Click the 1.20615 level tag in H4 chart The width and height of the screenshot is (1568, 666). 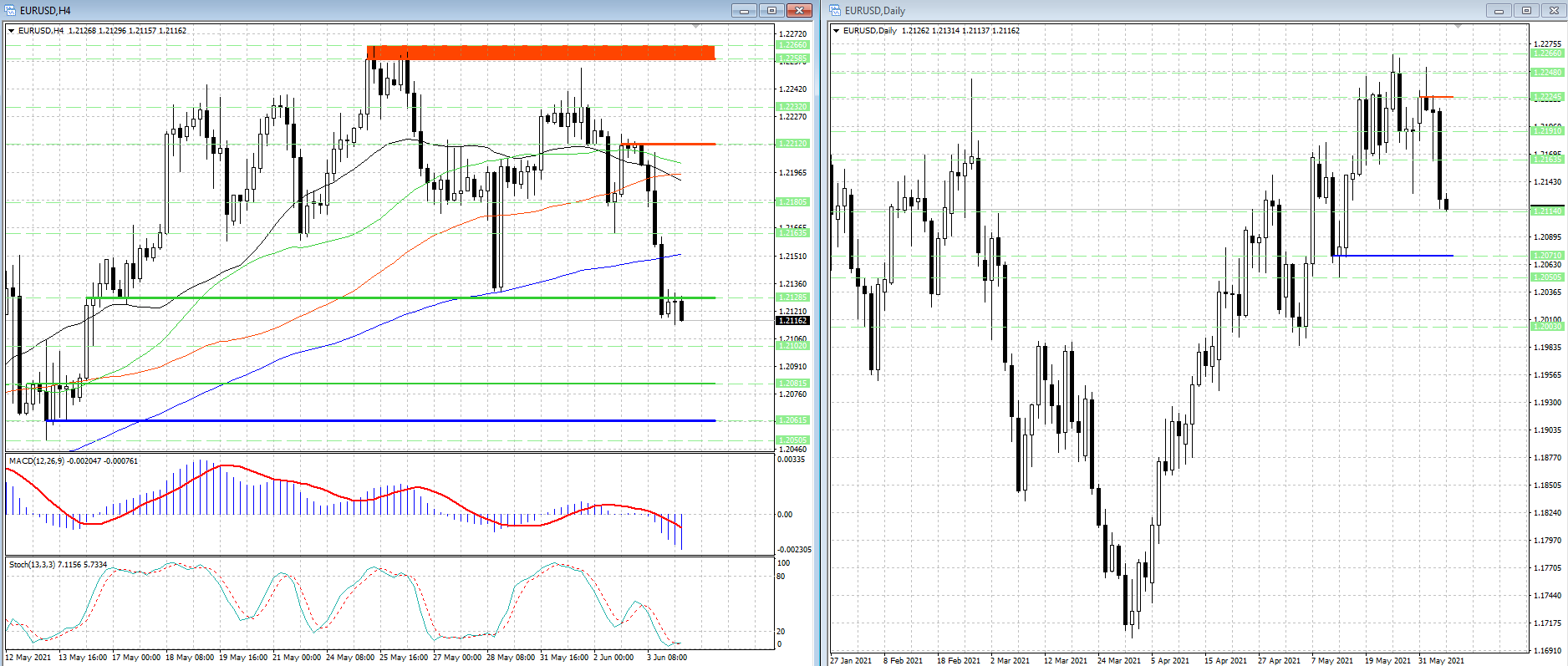click(792, 420)
